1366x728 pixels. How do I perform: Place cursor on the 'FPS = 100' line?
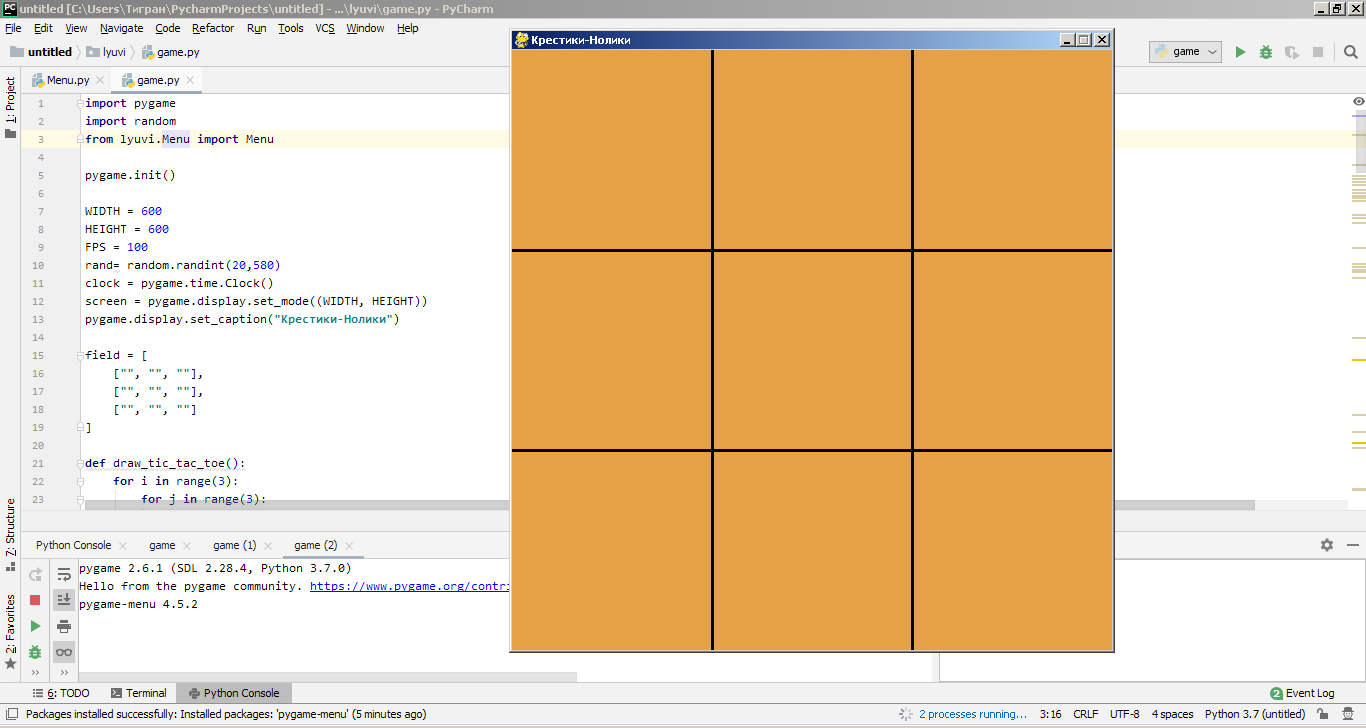[116, 247]
